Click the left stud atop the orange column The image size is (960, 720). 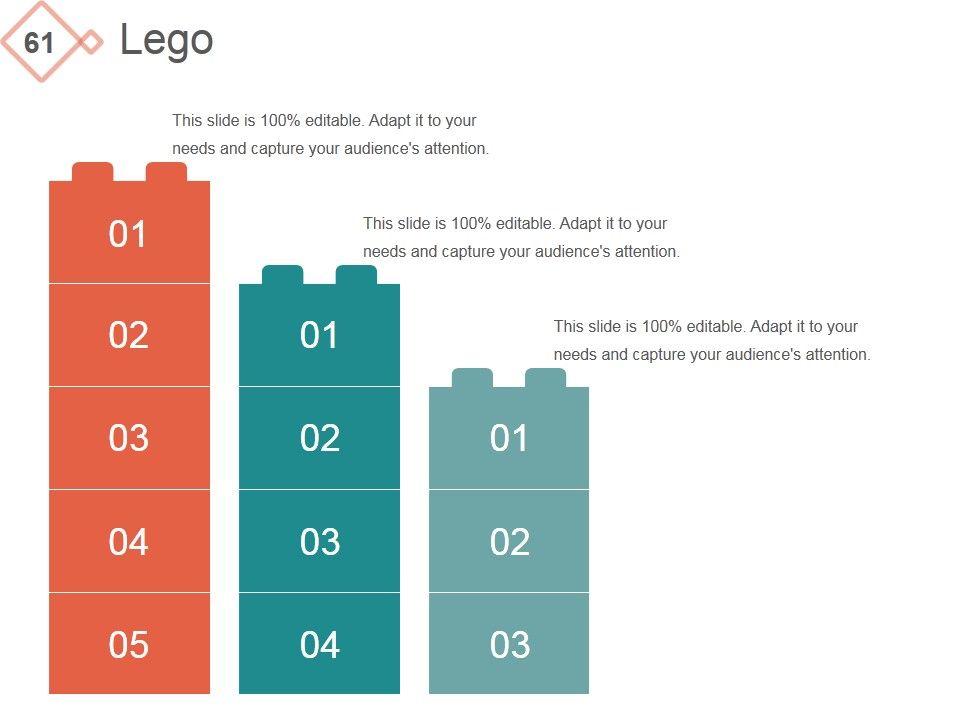tap(92, 172)
